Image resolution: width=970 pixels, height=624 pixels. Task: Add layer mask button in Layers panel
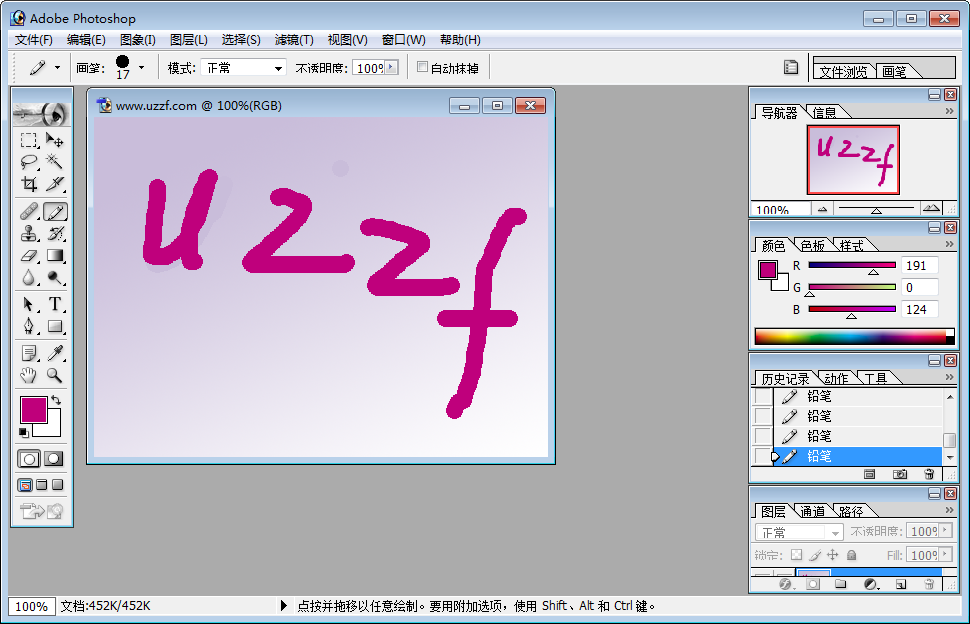(813, 584)
